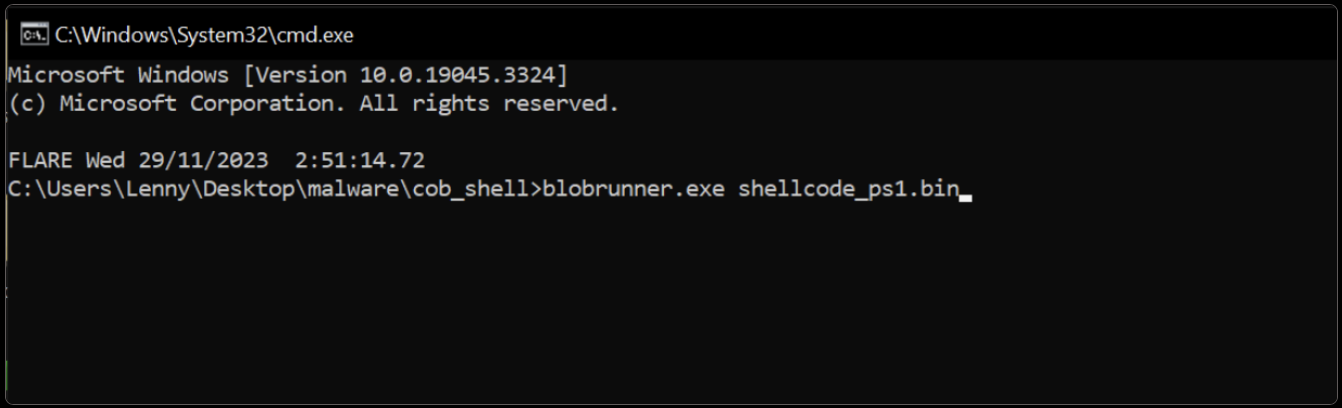1342x408 pixels.
Task: Click the word FLARE in the prompt
Action: pyautogui.click(x=40, y=160)
